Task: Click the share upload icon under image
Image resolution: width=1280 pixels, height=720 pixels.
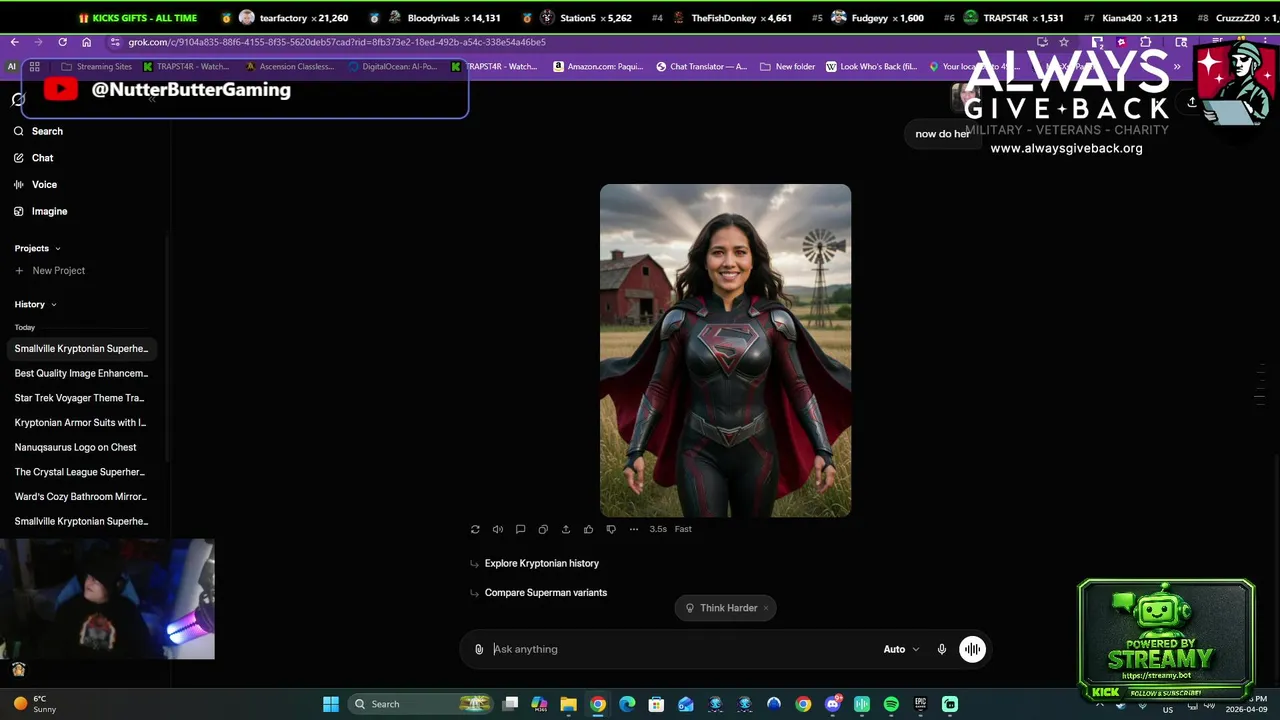Action: click(x=566, y=529)
